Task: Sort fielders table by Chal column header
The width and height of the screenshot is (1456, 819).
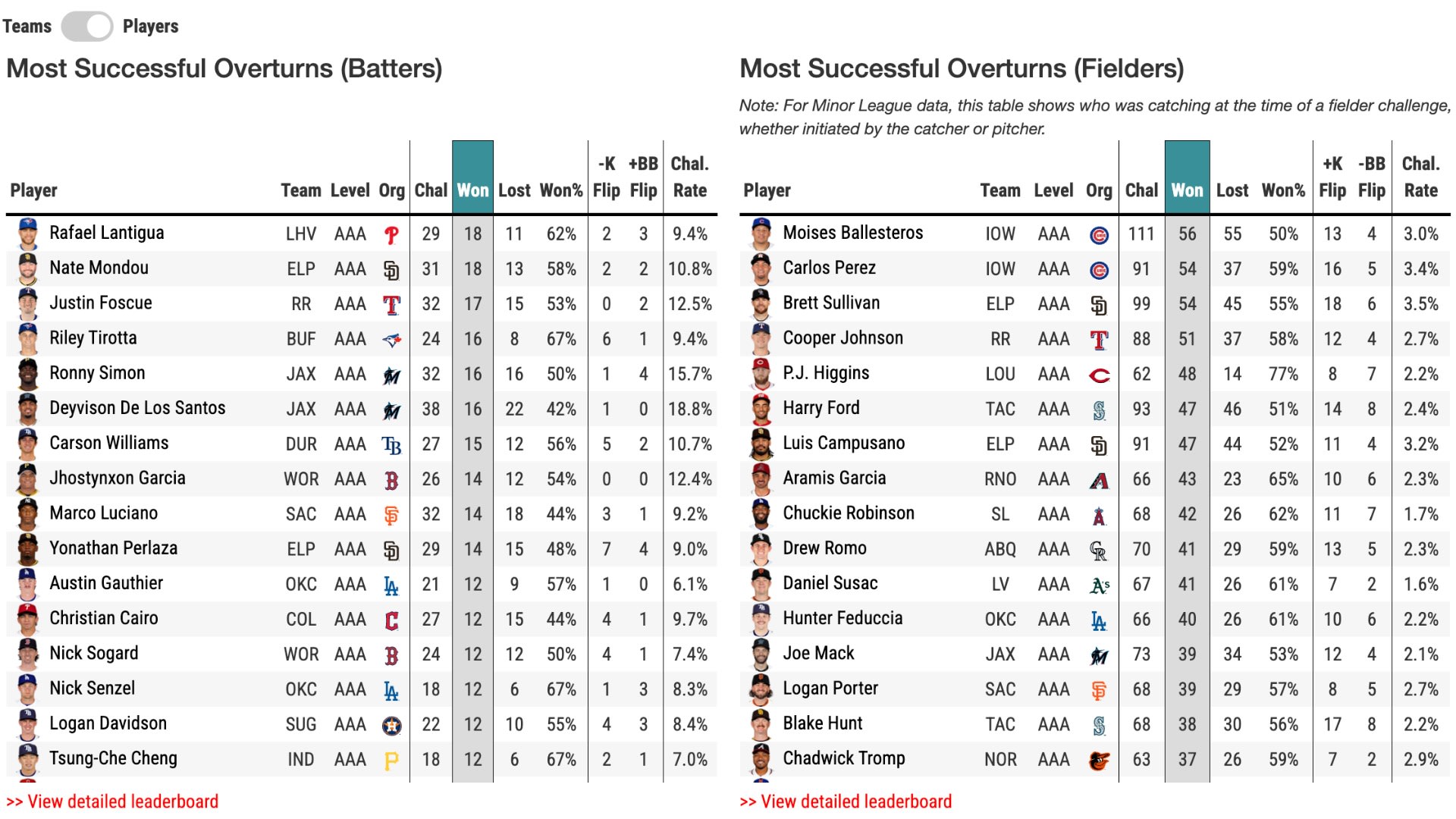Action: [x=1141, y=190]
